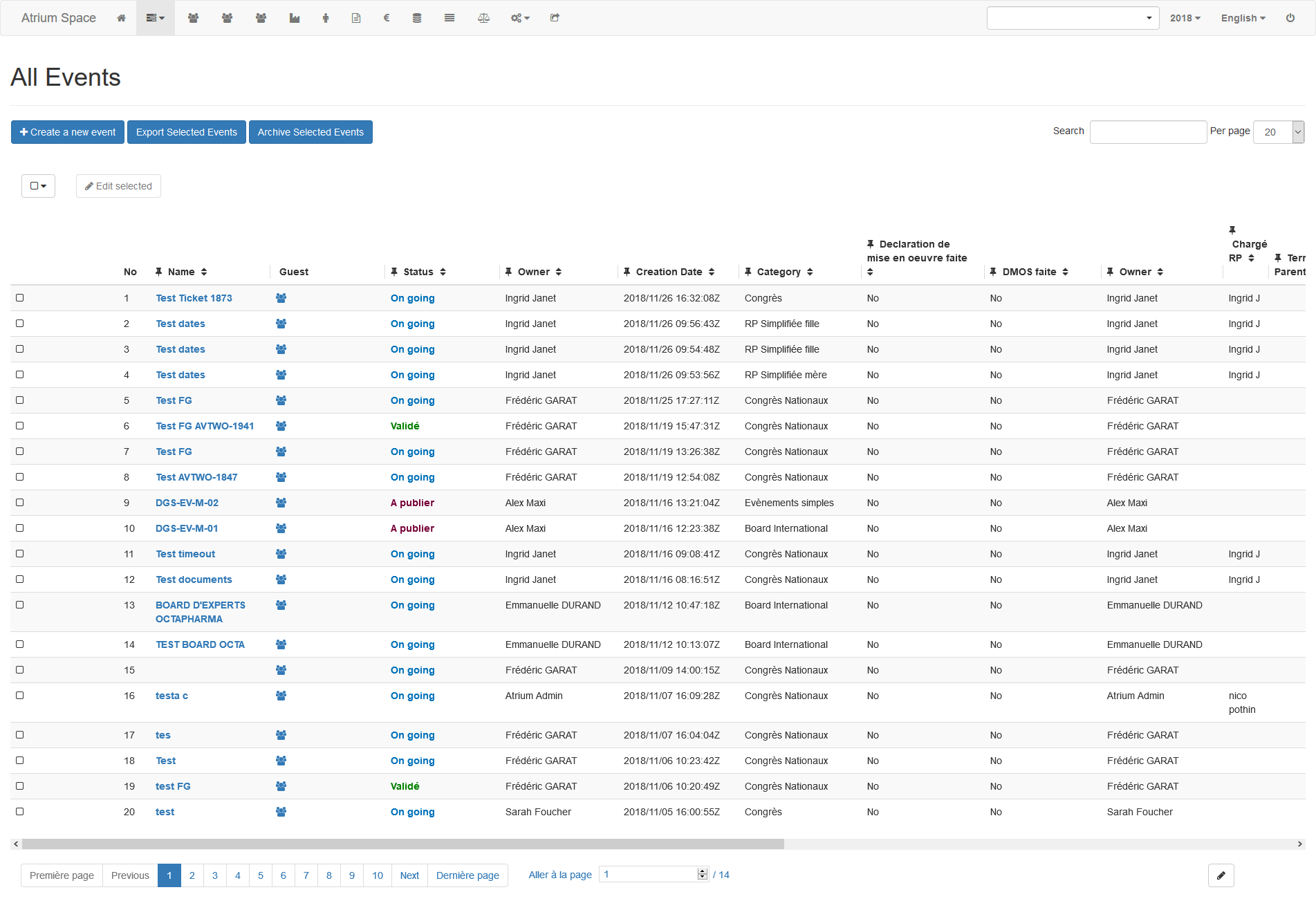Open guest list icon for Test FG AVTWO-1941

[x=281, y=426]
